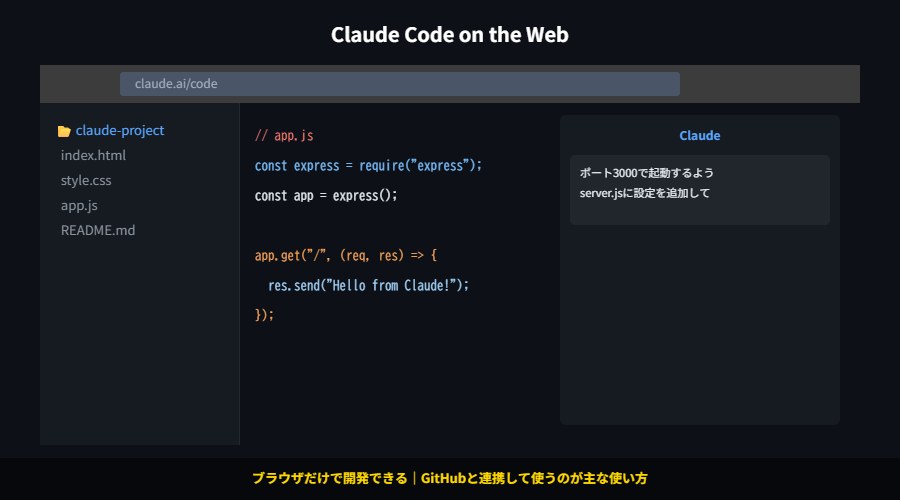Click the yellow subtitle mentioning GitHub
The width and height of the screenshot is (900, 500).
click(449, 478)
